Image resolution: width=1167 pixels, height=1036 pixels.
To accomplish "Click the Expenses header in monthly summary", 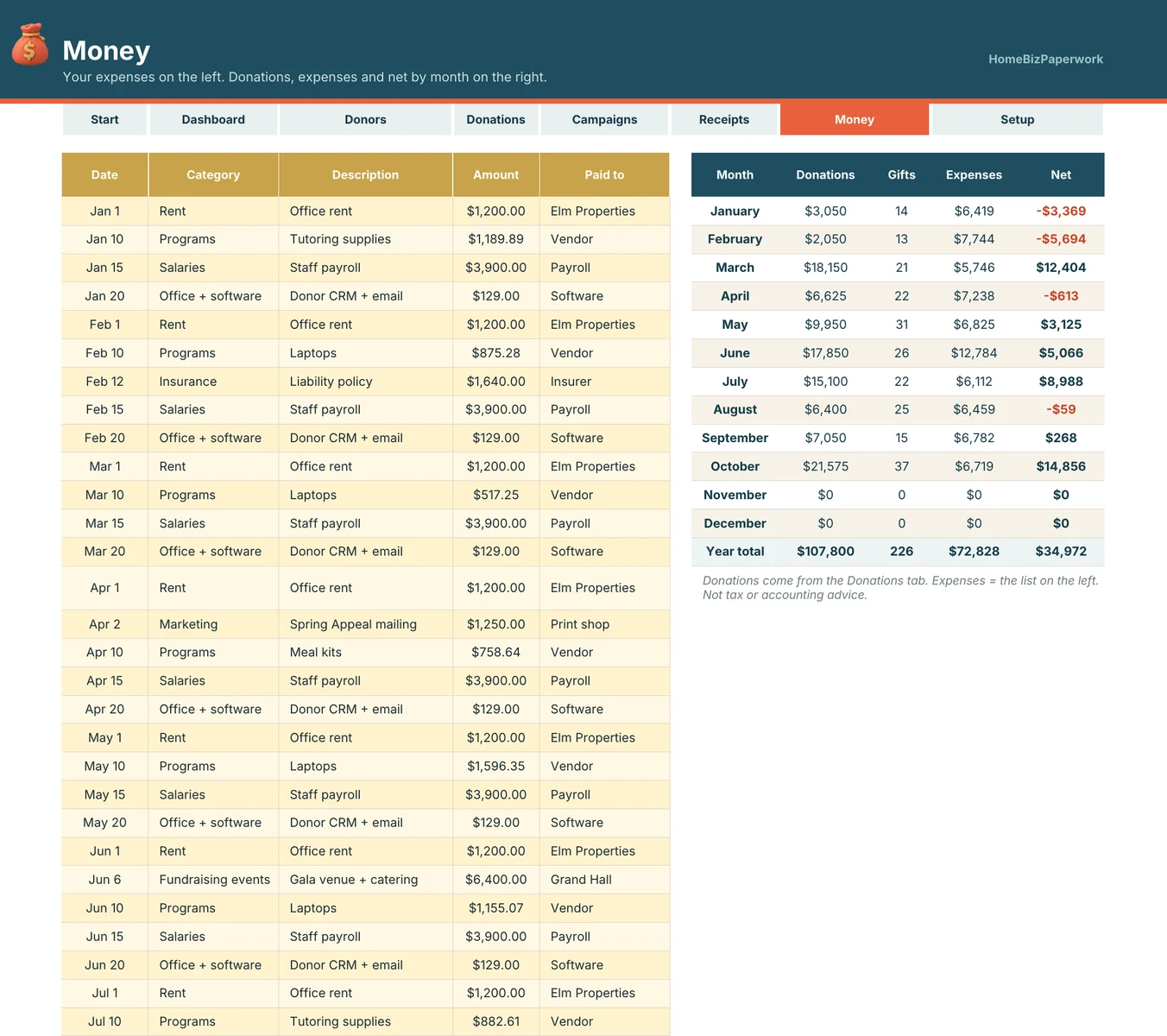I will [x=974, y=174].
